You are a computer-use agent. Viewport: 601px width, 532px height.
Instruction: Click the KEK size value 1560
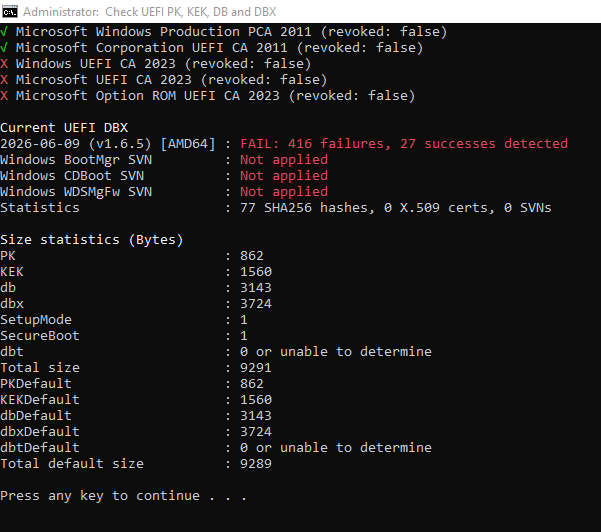pyautogui.click(x=256, y=272)
